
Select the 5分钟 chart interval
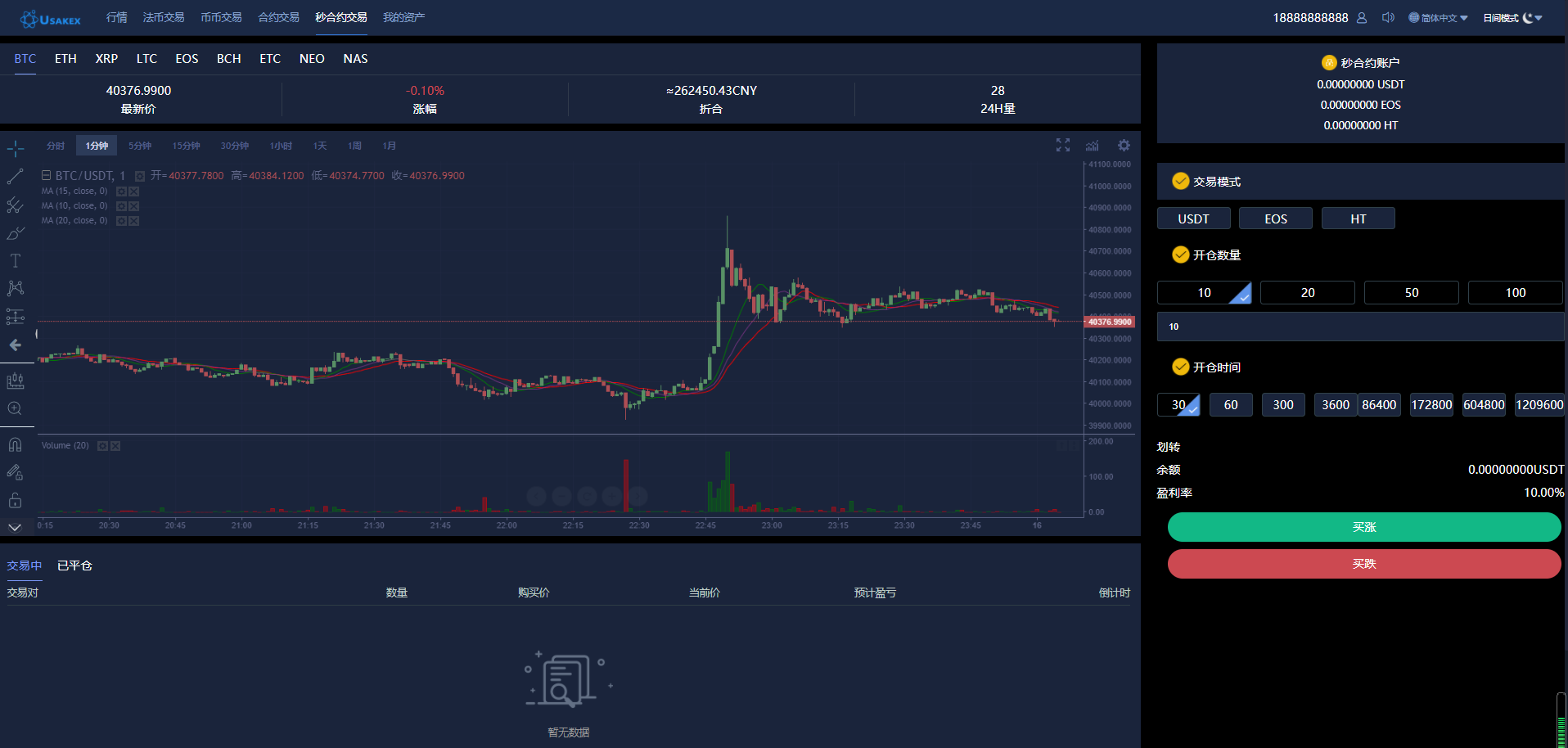(x=140, y=146)
